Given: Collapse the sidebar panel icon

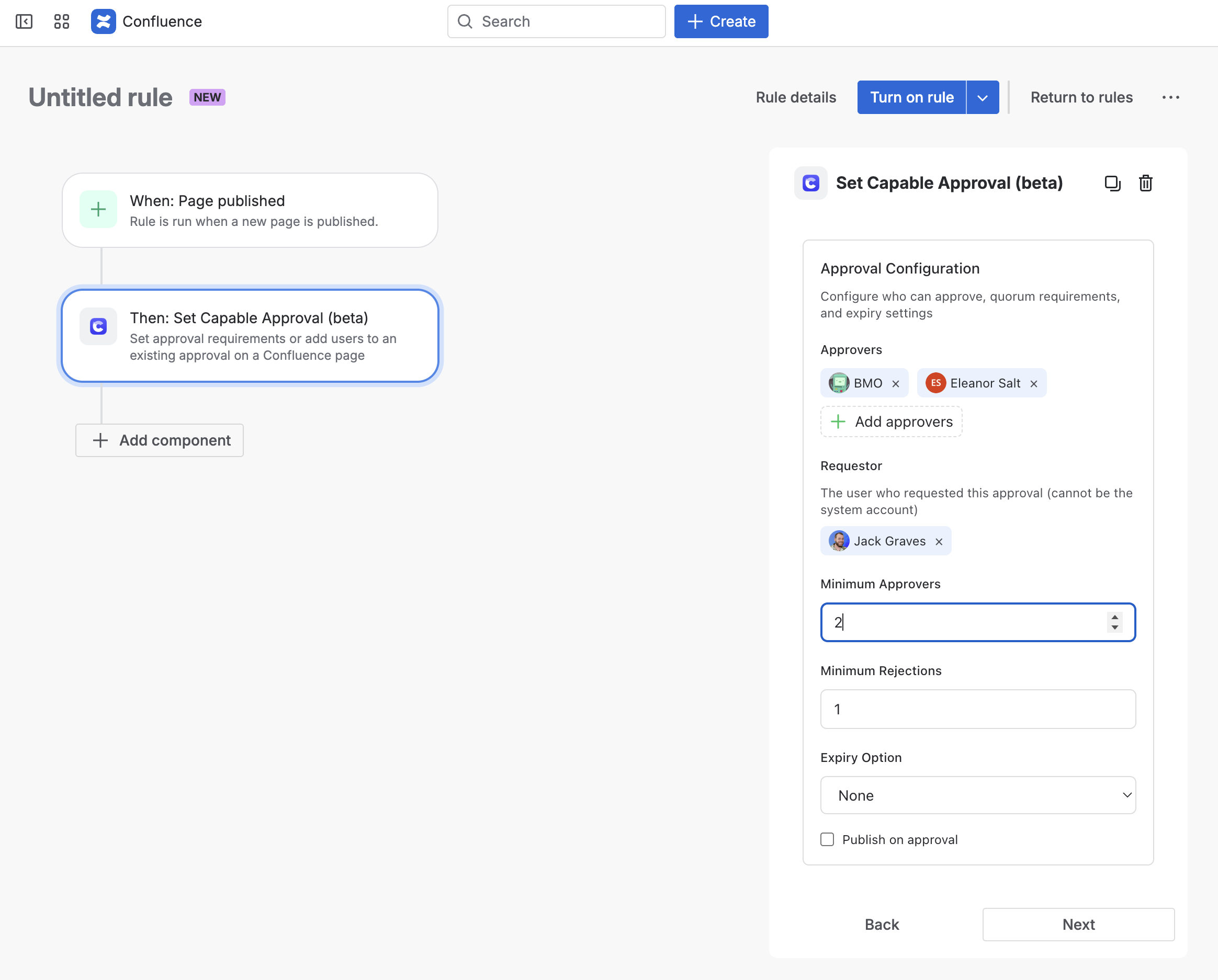Looking at the screenshot, I should click(x=24, y=21).
